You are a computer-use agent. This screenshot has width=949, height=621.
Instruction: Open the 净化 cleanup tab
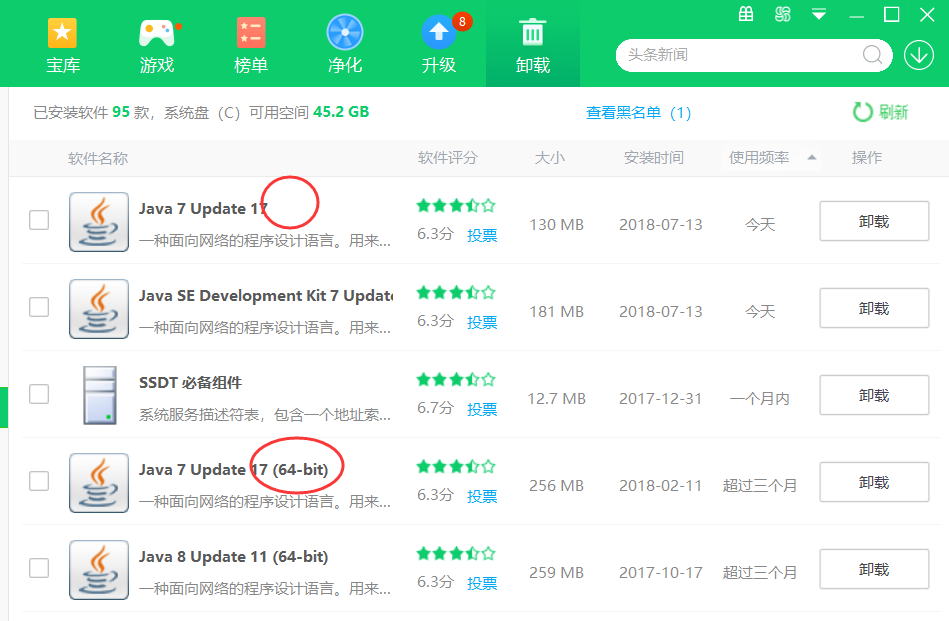[344, 45]
